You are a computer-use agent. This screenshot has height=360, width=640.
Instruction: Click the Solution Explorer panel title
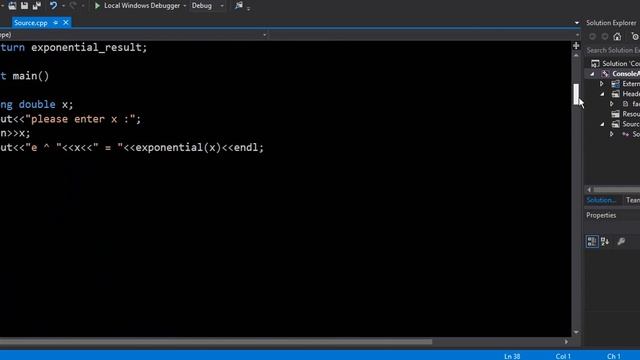pos(611,23)
